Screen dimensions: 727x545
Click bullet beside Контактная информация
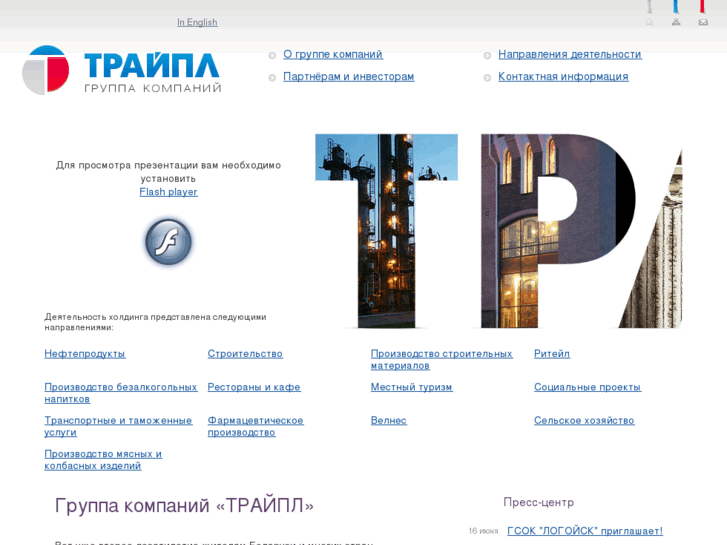pyautogui.click(x=487, y=78)
